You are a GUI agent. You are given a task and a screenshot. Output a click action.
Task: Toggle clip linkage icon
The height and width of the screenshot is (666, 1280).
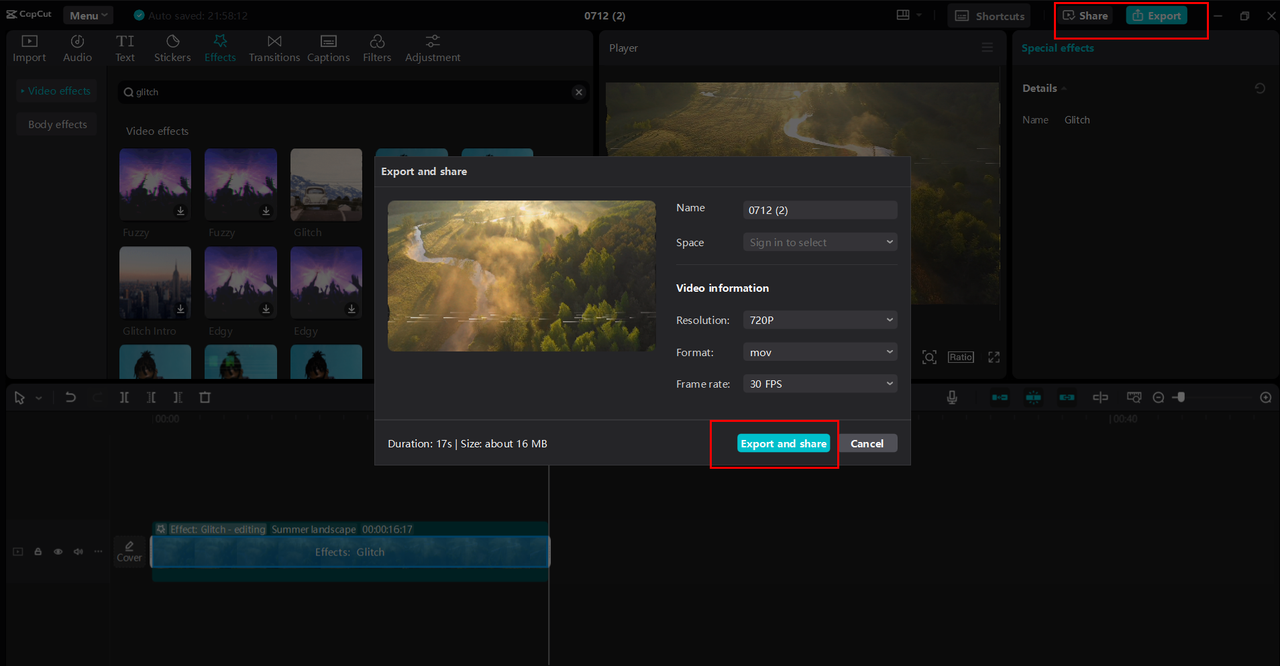(x=1067, y=397)
